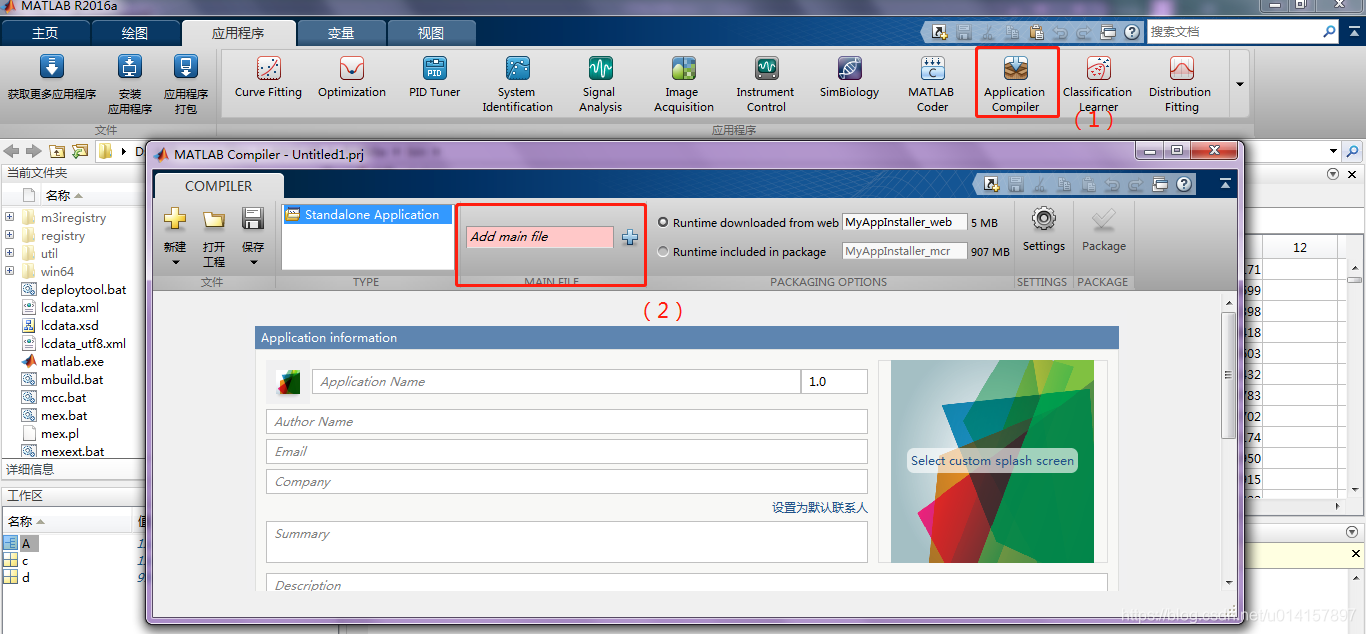1366x634 pixels.
Task: Click the application icon next to Application Name
Action: click(x=289, y=381)
